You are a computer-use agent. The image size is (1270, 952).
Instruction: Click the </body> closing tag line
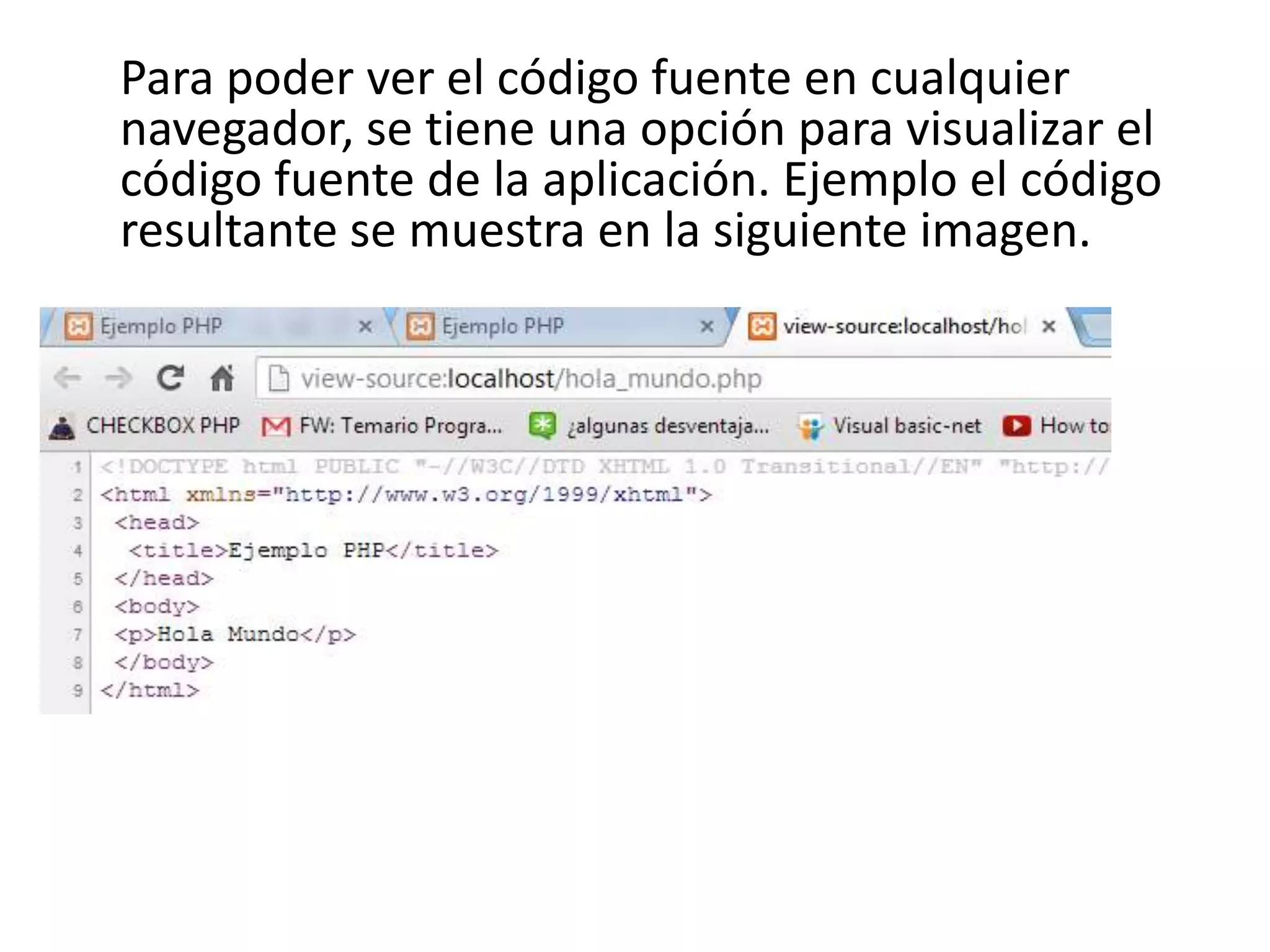click(164, 662)
